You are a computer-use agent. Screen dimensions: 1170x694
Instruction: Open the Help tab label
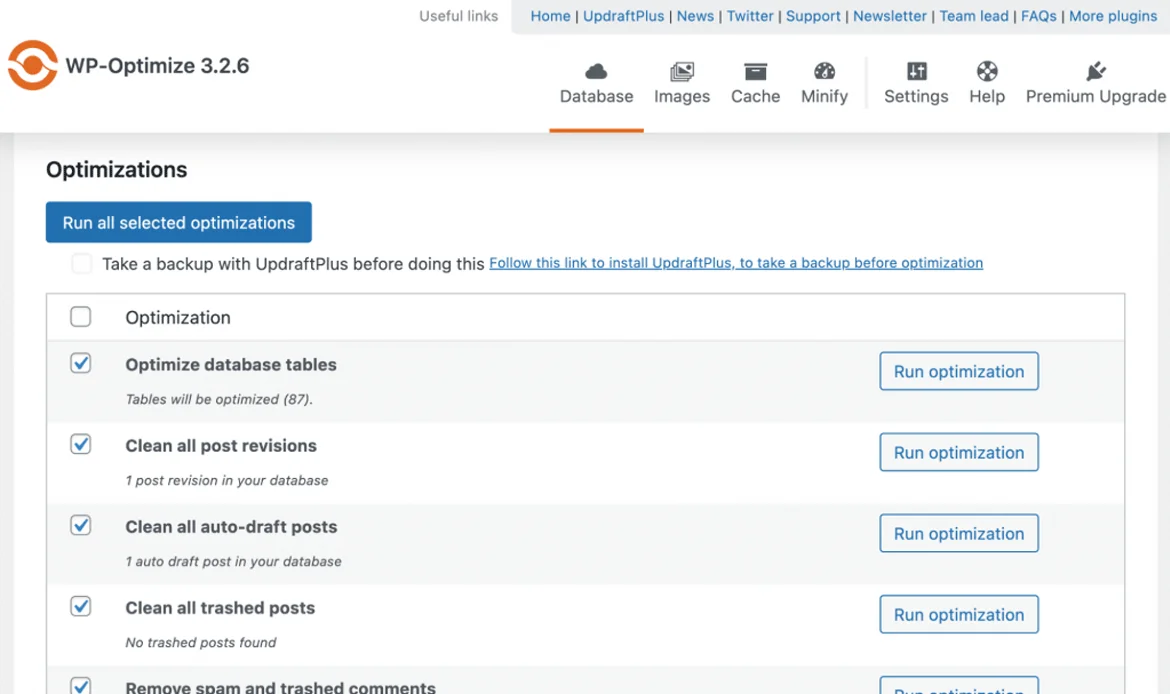987,96
